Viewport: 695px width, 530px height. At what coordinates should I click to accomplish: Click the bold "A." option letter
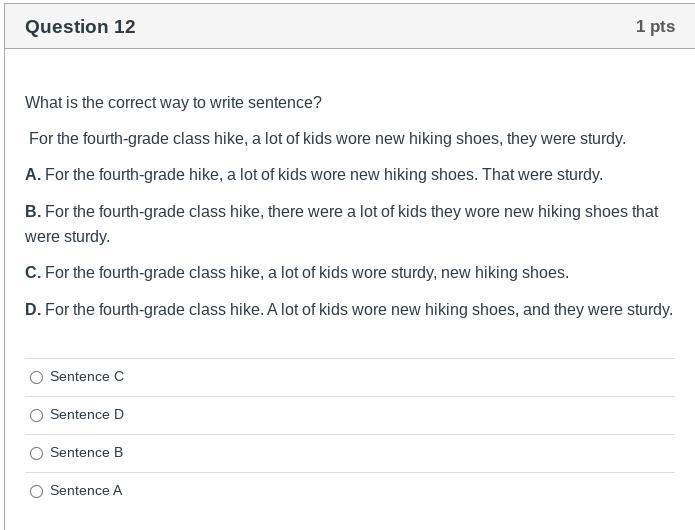pos(33,175)
